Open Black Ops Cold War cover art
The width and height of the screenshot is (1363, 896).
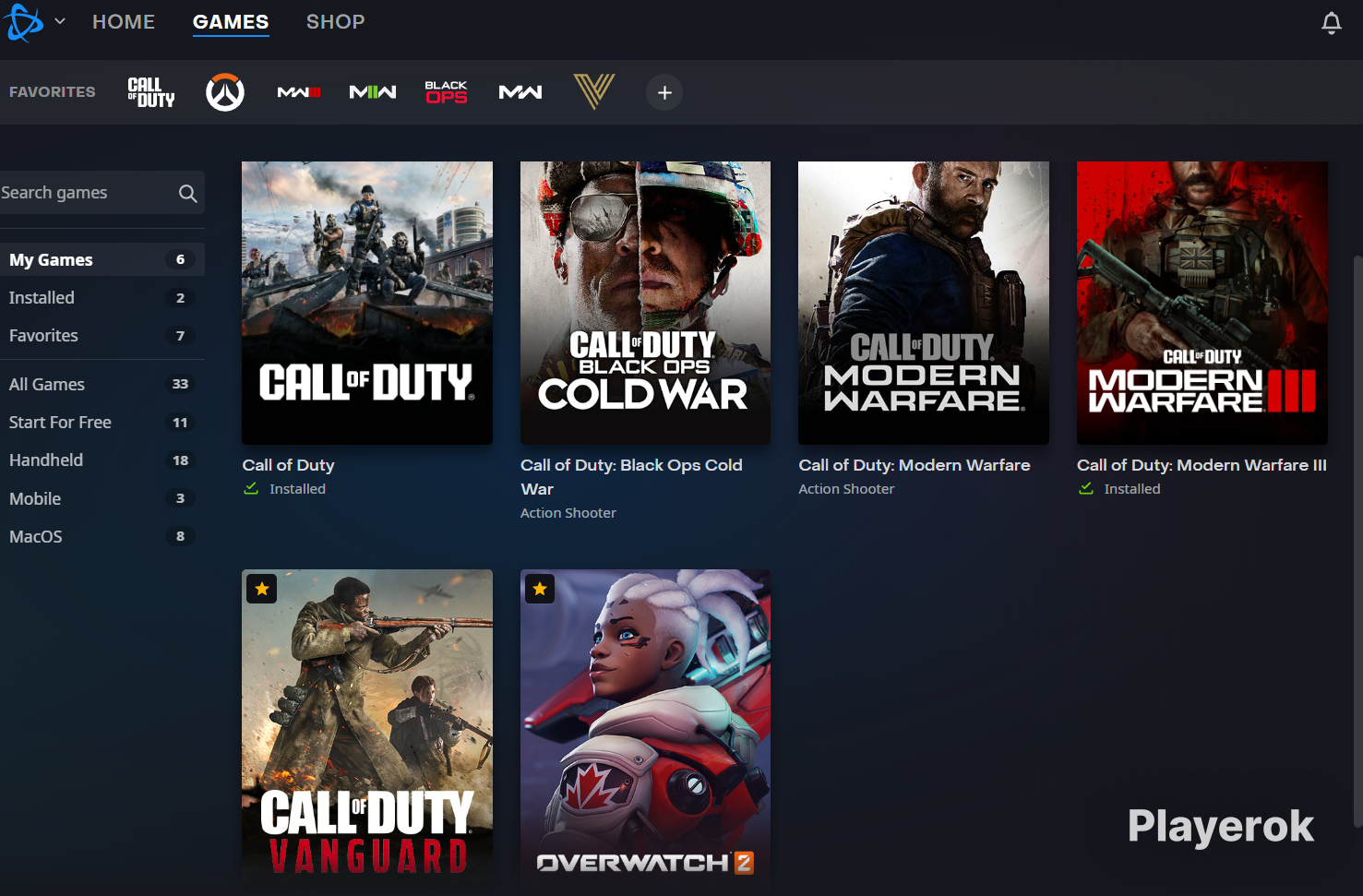645,303
